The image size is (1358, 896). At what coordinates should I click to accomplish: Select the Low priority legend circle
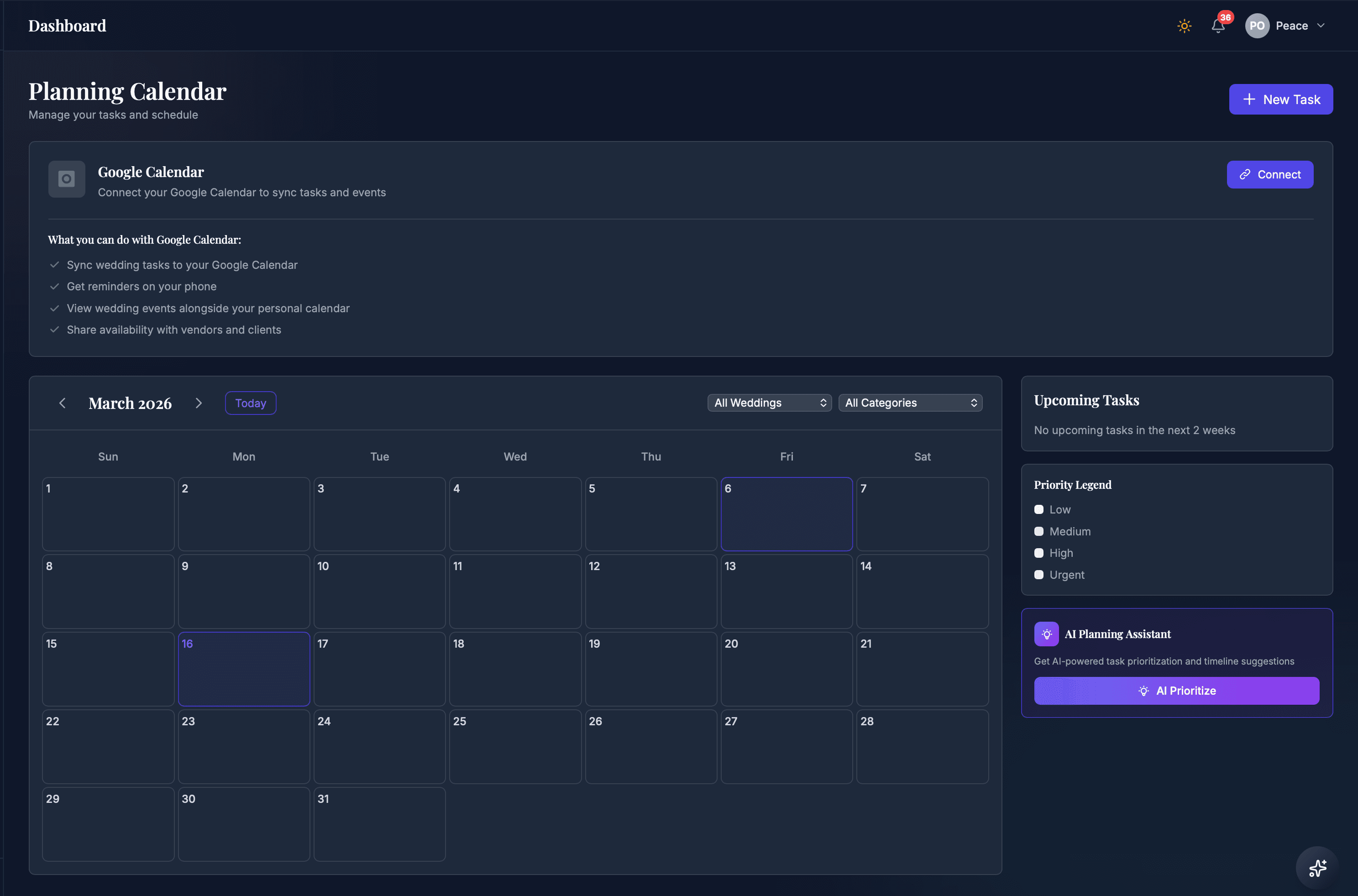1038,509
